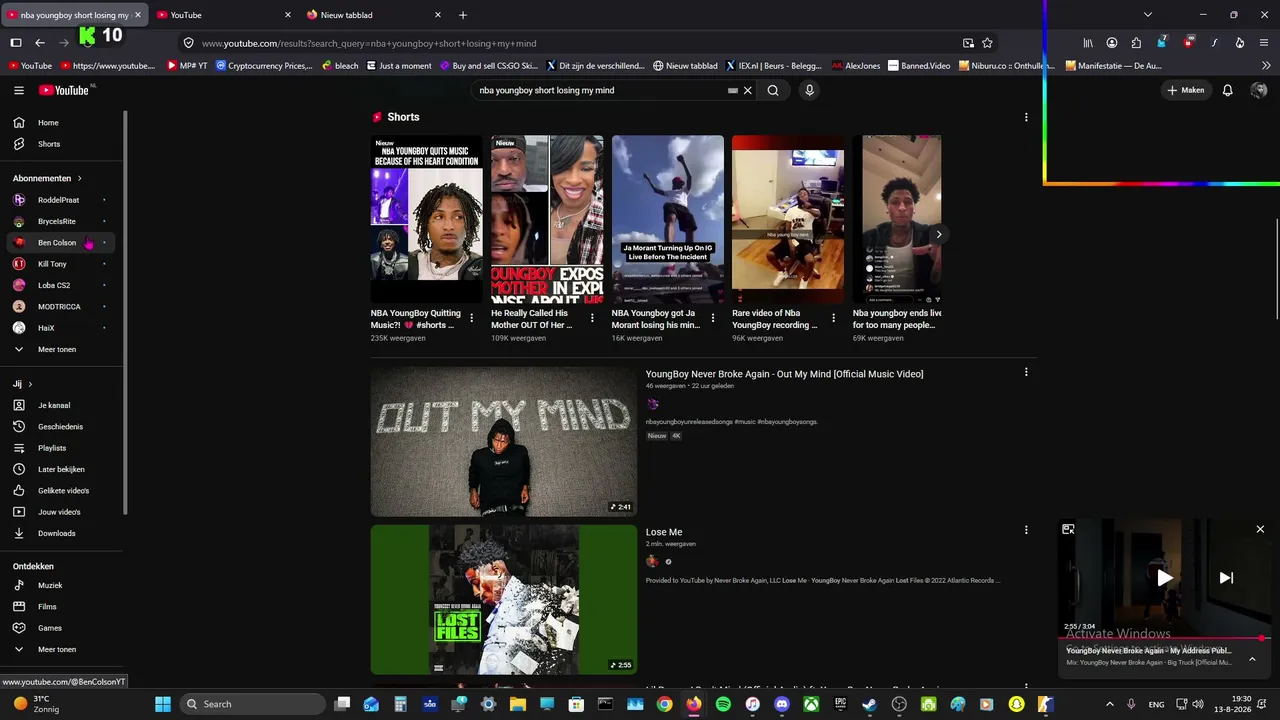Click the YouTube logo in the header

coord(66,90)
